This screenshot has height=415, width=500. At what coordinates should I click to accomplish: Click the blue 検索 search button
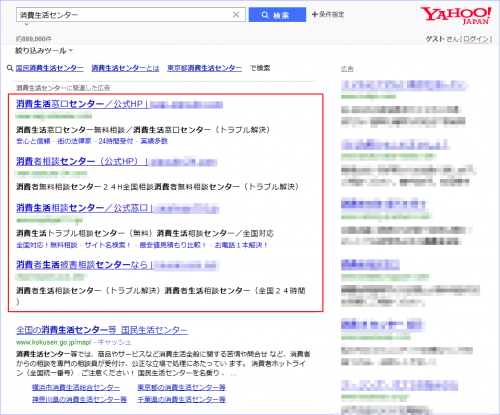tap(277, 15)
